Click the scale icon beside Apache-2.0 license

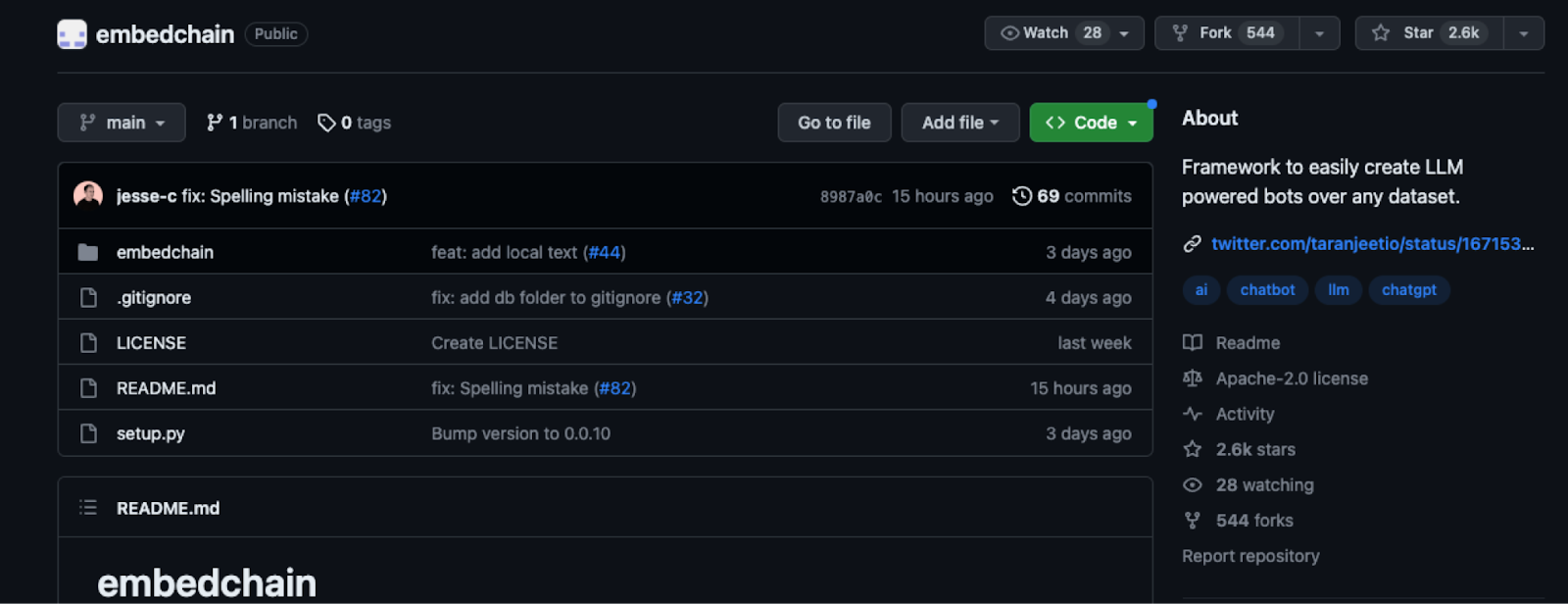click(x=1193, y=378)
